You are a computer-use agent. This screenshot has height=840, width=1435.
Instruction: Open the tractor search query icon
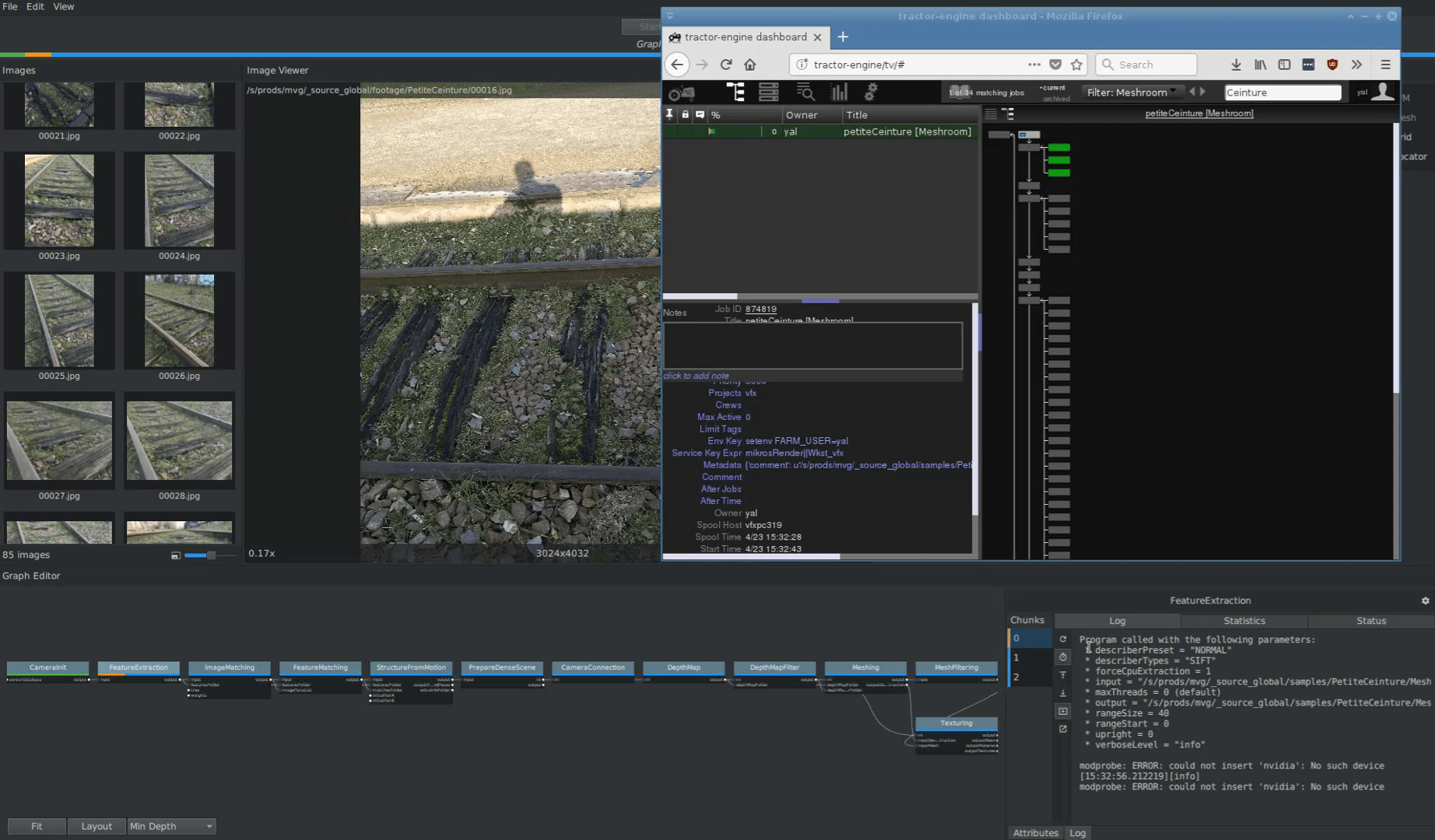(x=805, y=93)
